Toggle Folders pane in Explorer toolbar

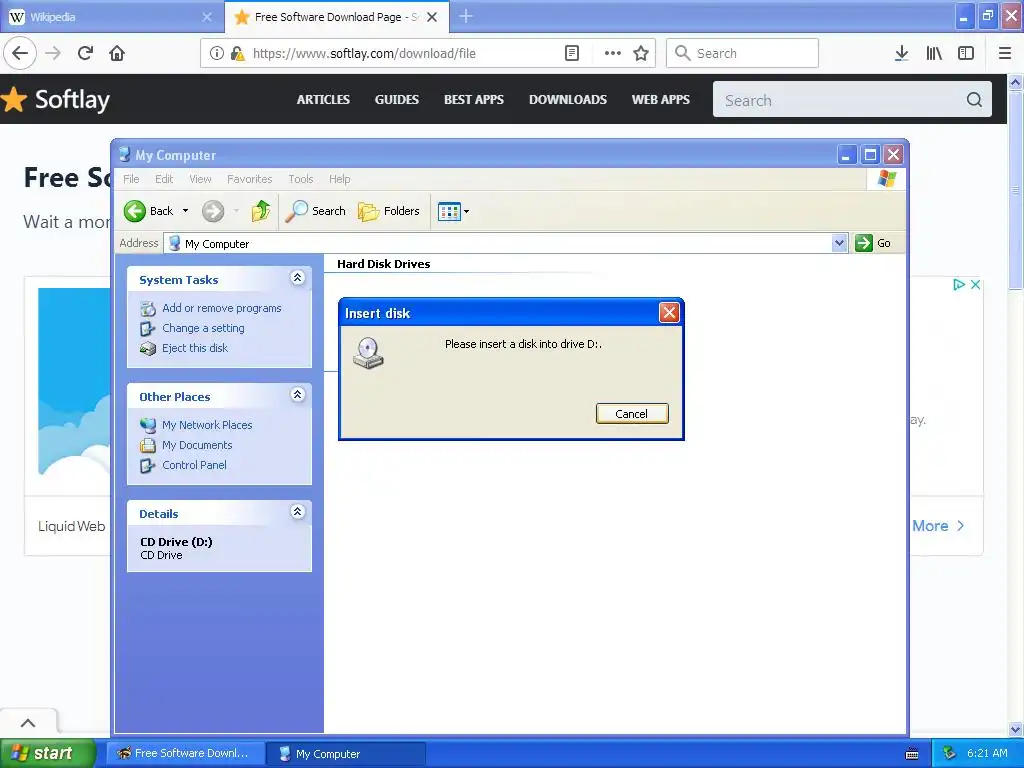[389, 211]
